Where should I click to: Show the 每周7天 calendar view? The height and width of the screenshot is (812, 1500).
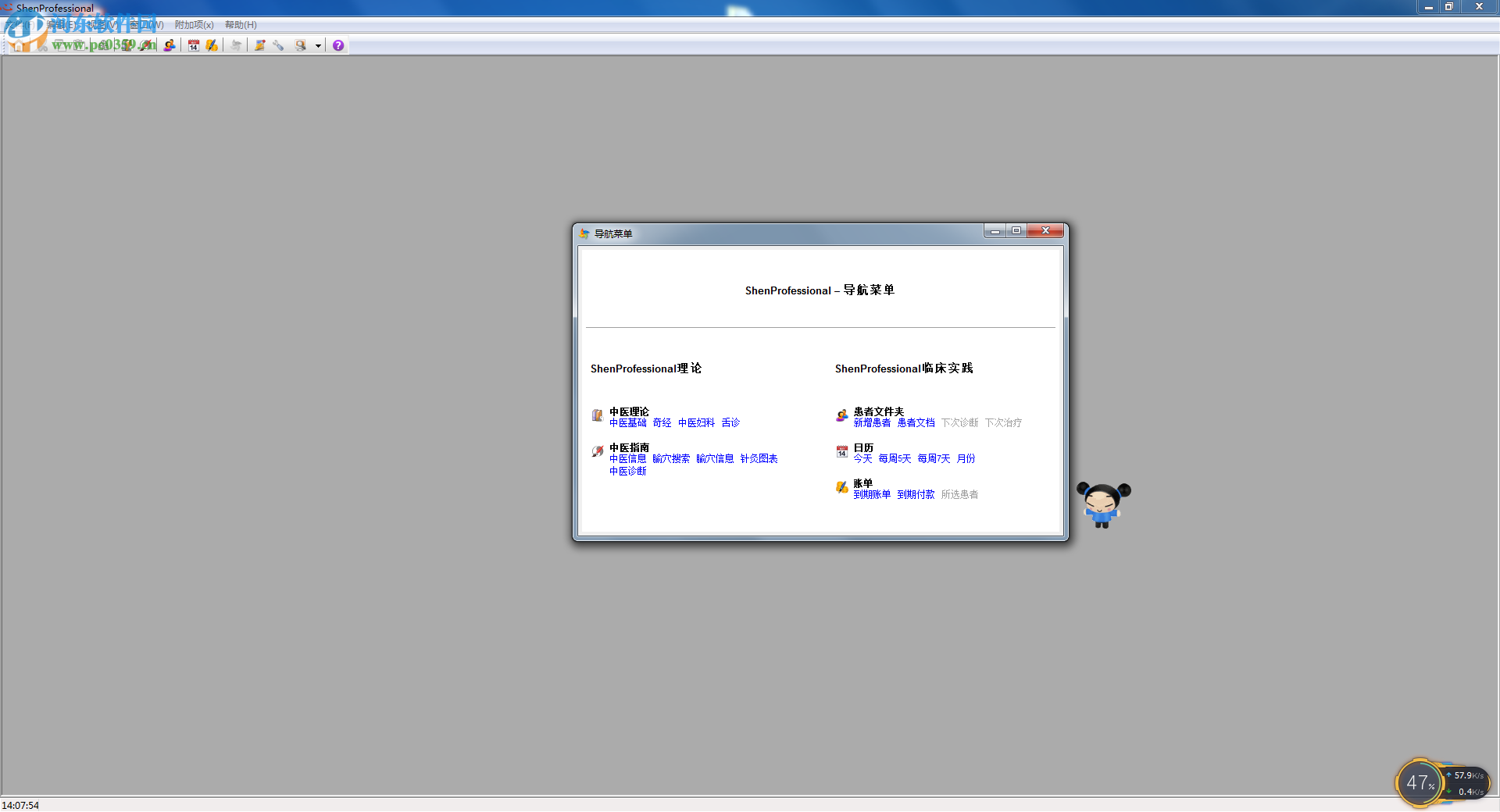(x=934, y=459)
